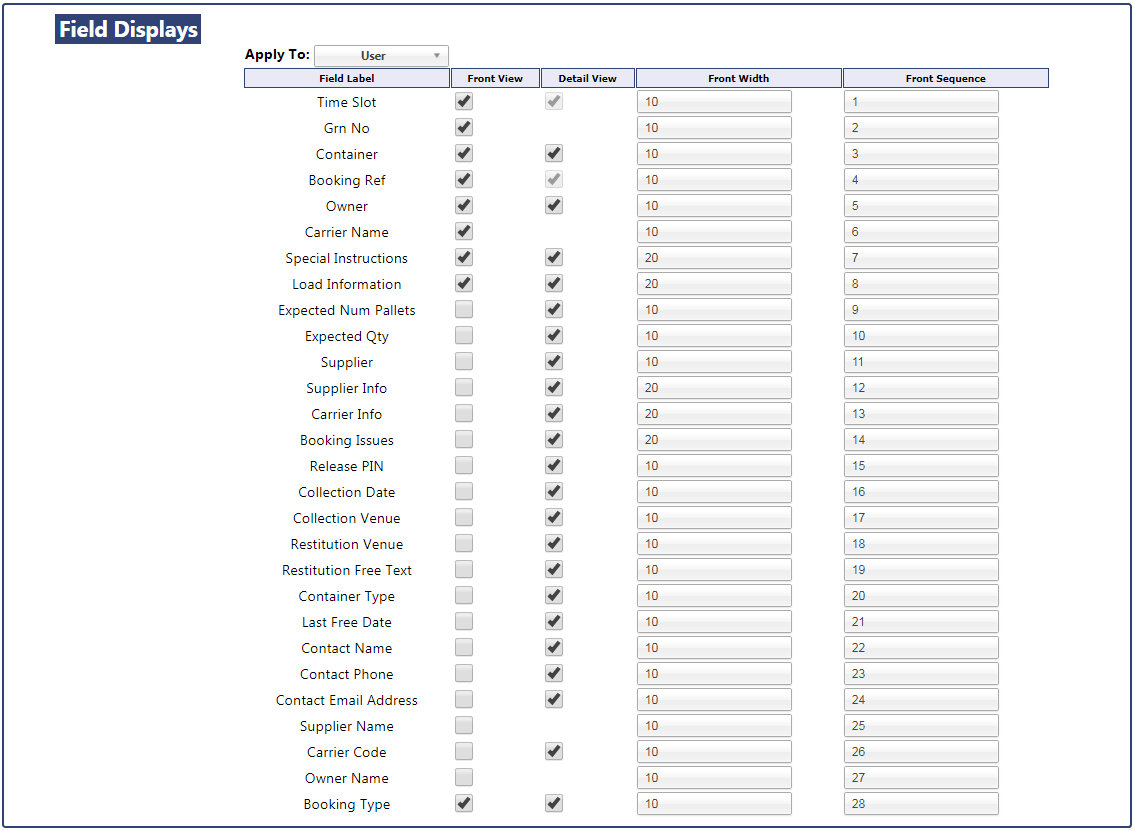Click Front Width field for Owner

click(x=714, y=206)
